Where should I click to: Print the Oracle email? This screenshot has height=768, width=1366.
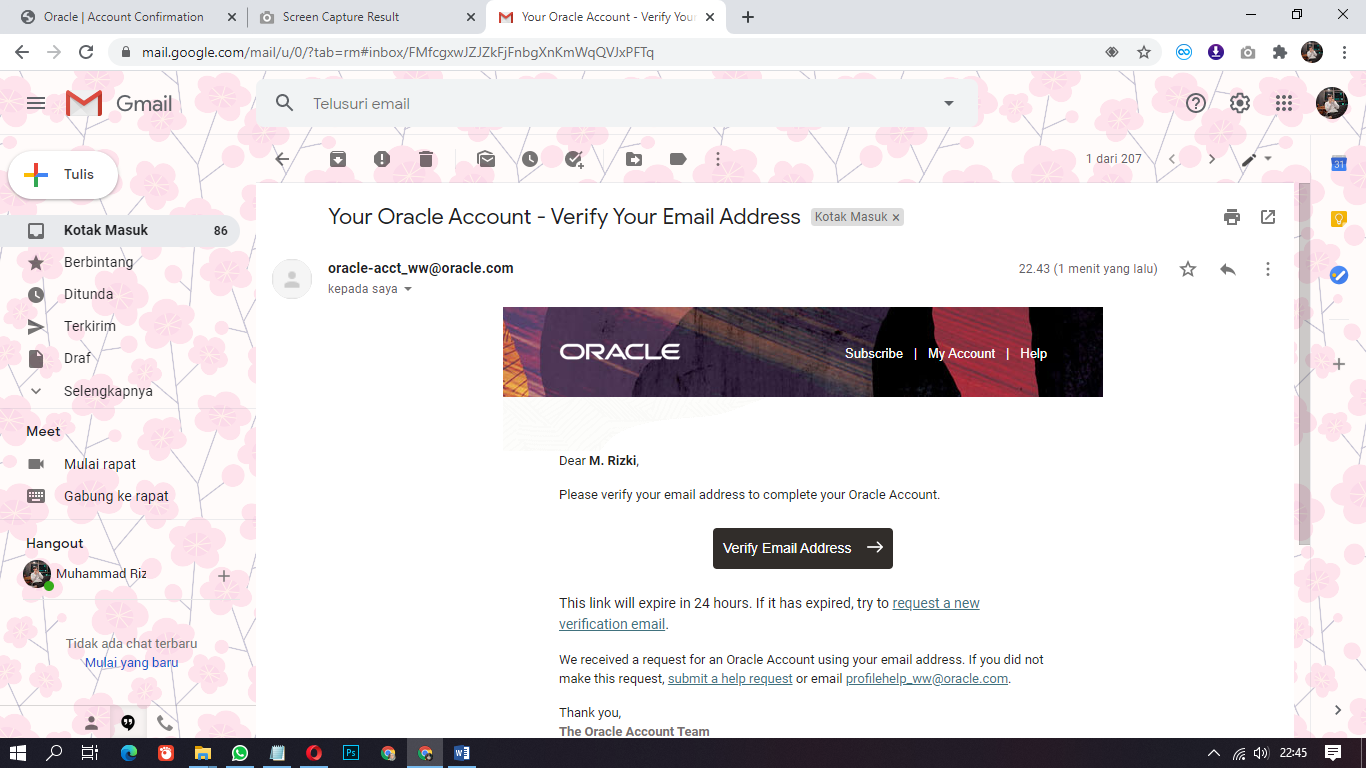1232,217
